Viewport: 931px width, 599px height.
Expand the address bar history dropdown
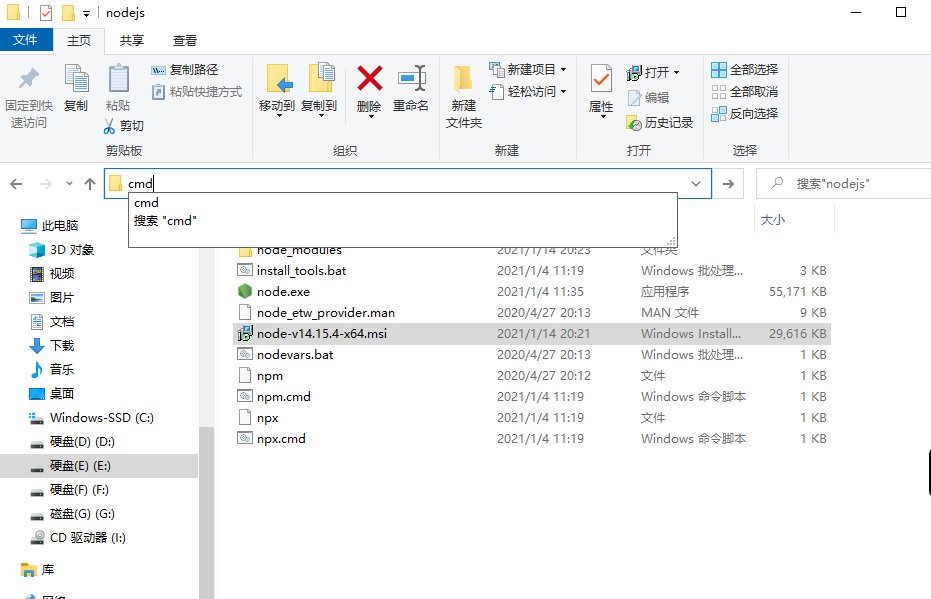click(x=696, y=184)
